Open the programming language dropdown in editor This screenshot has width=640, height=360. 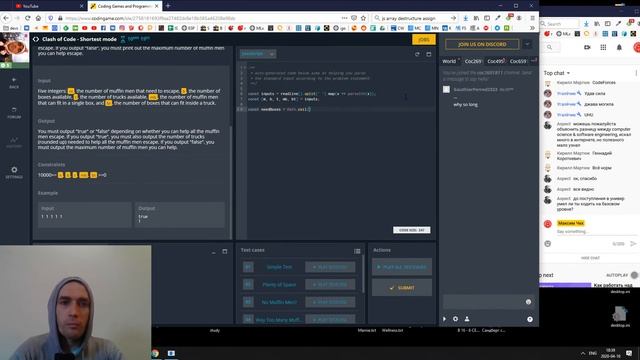258,54
